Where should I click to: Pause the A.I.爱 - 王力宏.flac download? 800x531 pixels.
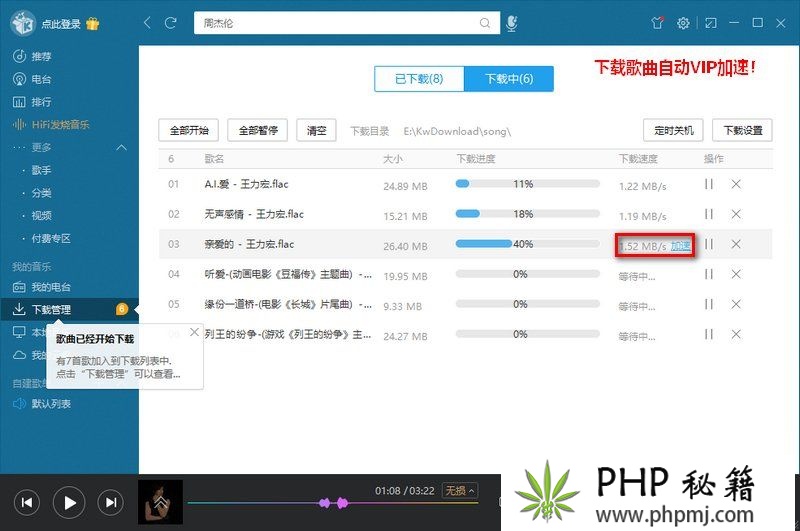coord(709,184)
